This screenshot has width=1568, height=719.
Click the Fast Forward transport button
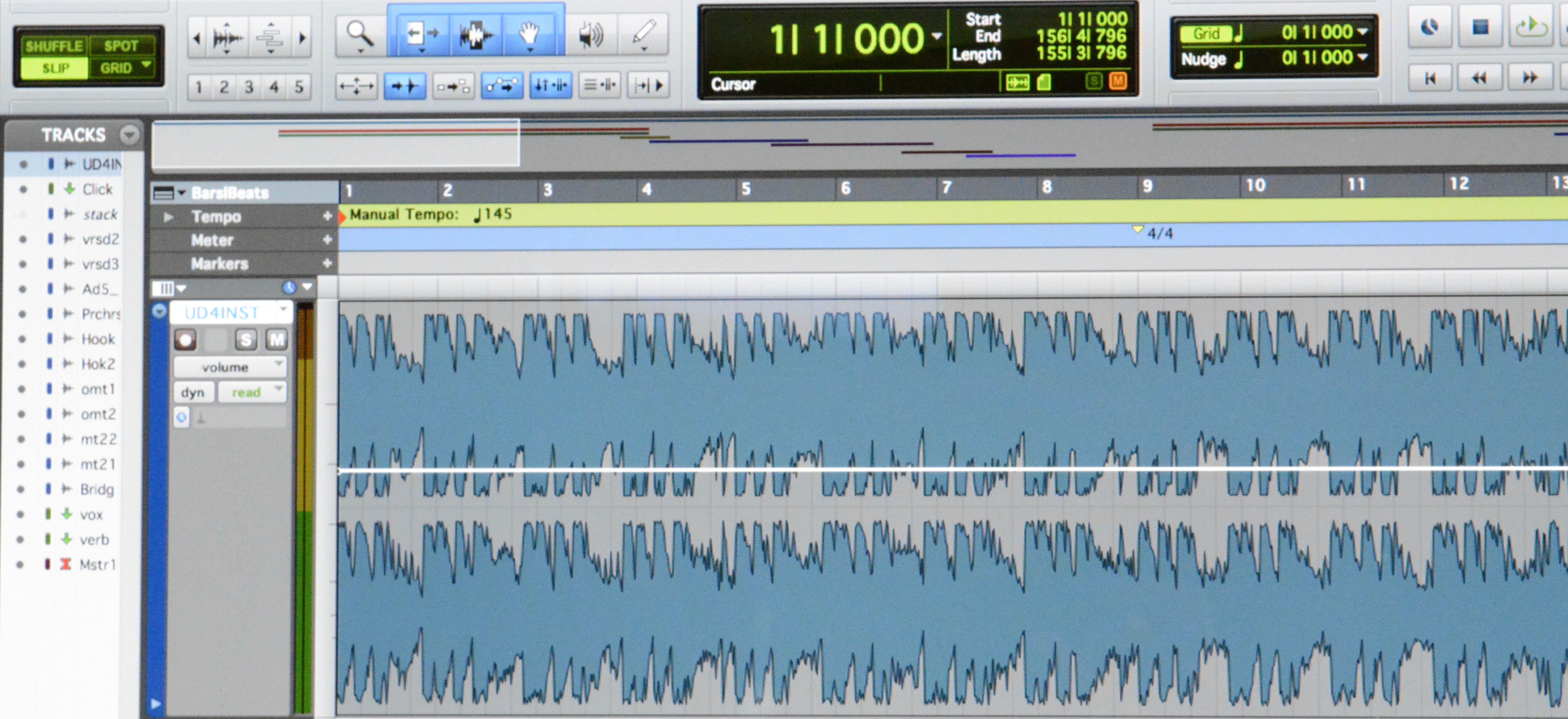click(x=1530, y=77)
